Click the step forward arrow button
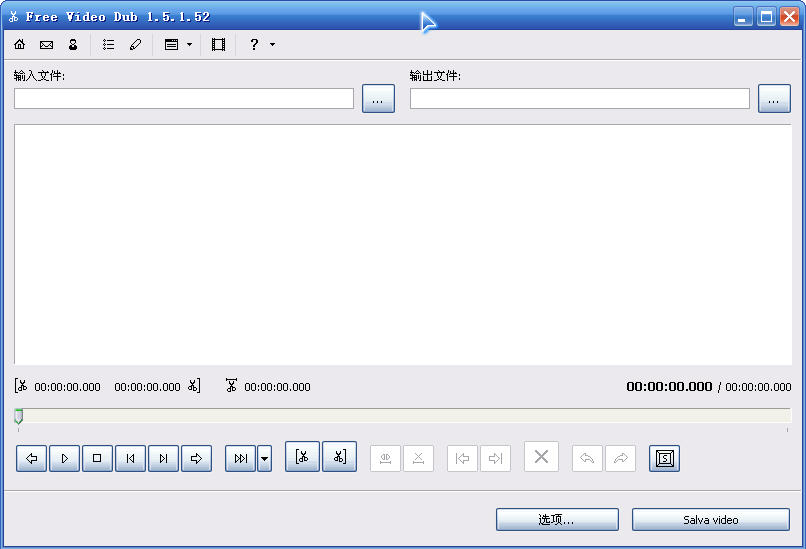This screenshot has height=549, width=806. (196, 458)
